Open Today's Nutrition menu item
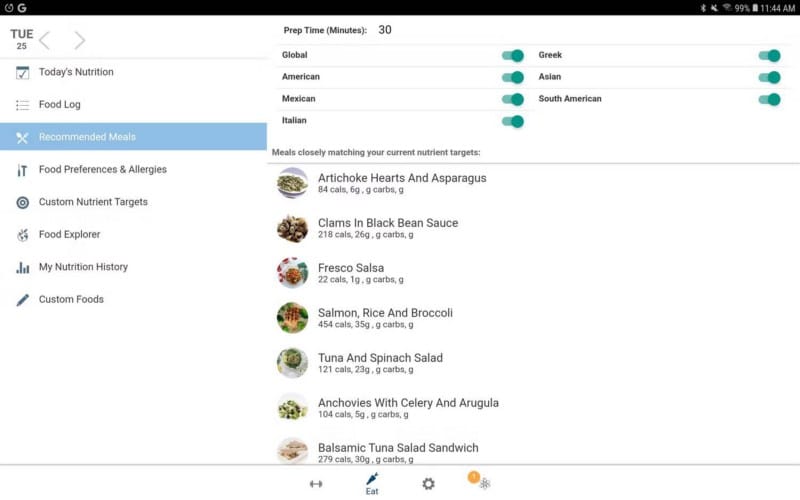Viewport: 800px width, 500px height. 76,72
